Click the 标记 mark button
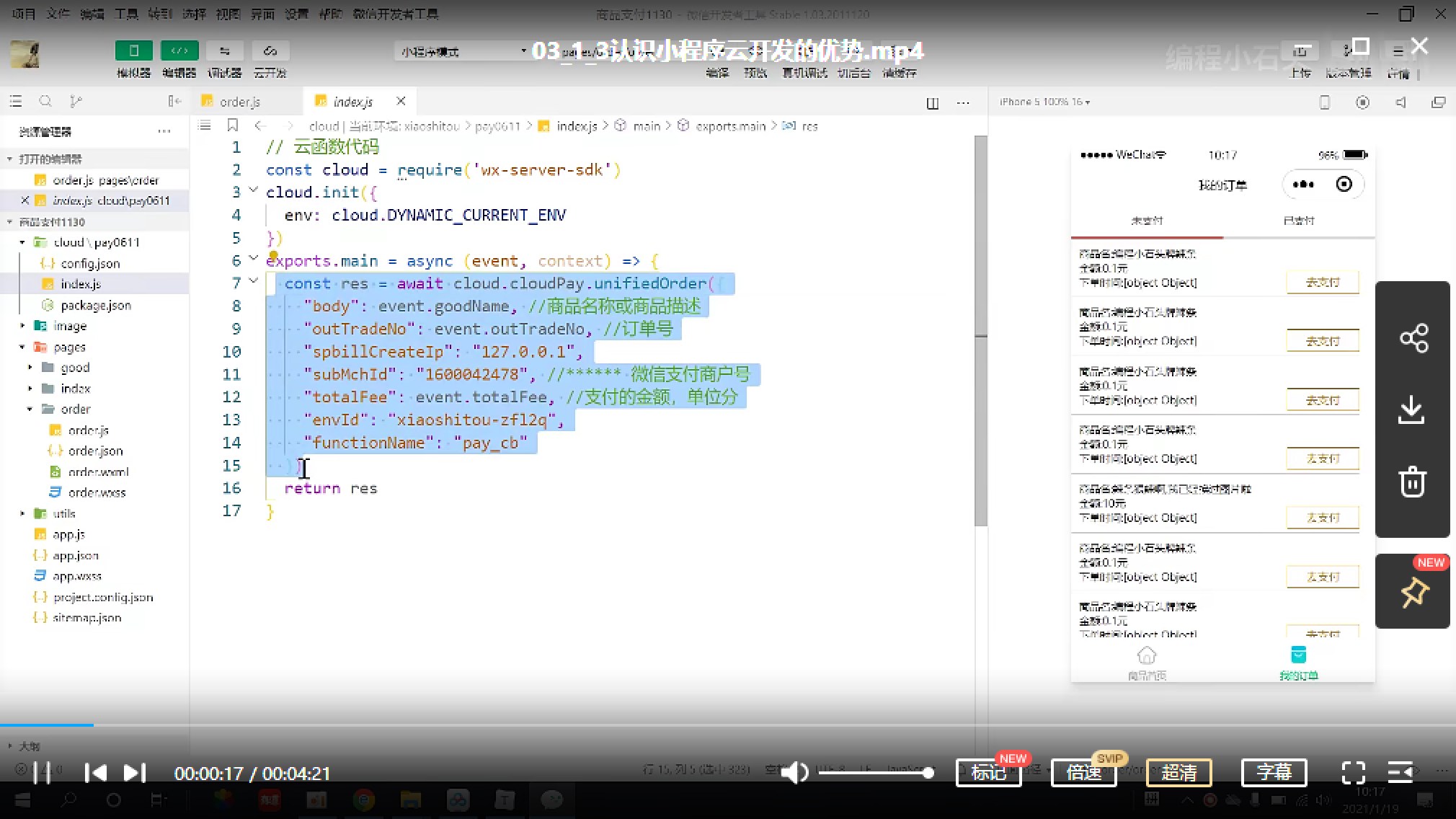 (x=988, y=773)
